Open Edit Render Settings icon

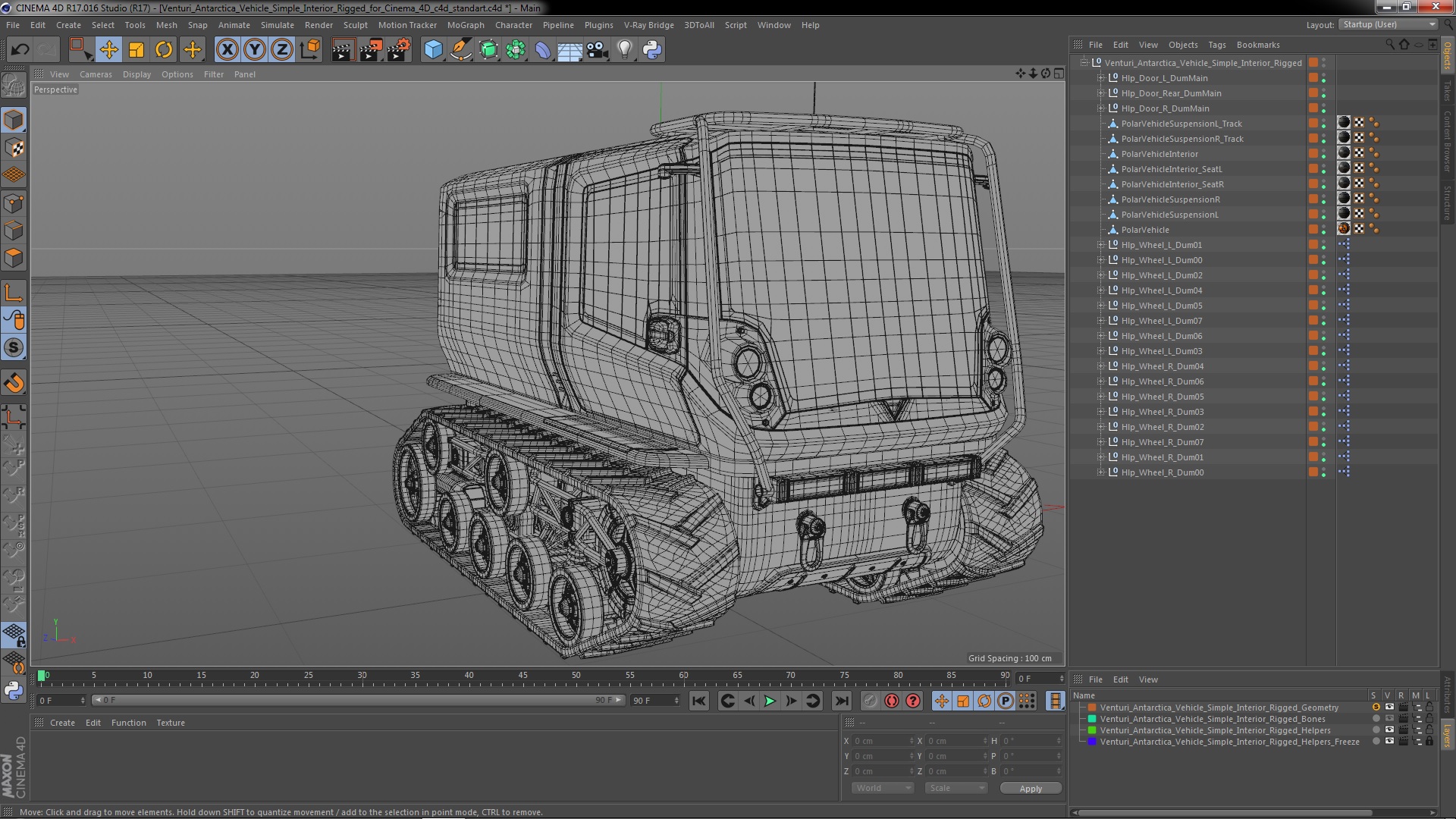[398, 50]
